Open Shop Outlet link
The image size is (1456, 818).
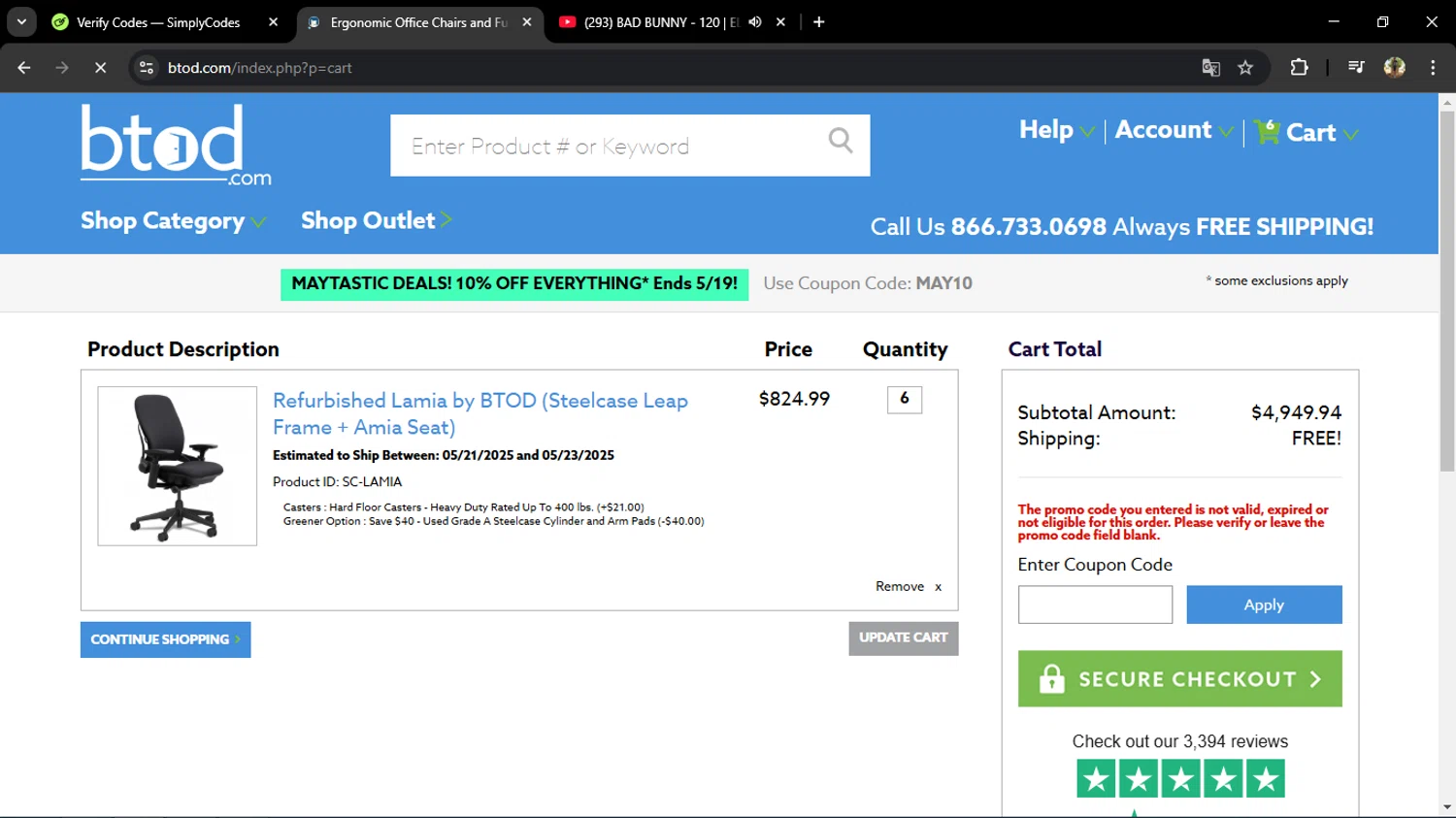click(x=377, y=220)
